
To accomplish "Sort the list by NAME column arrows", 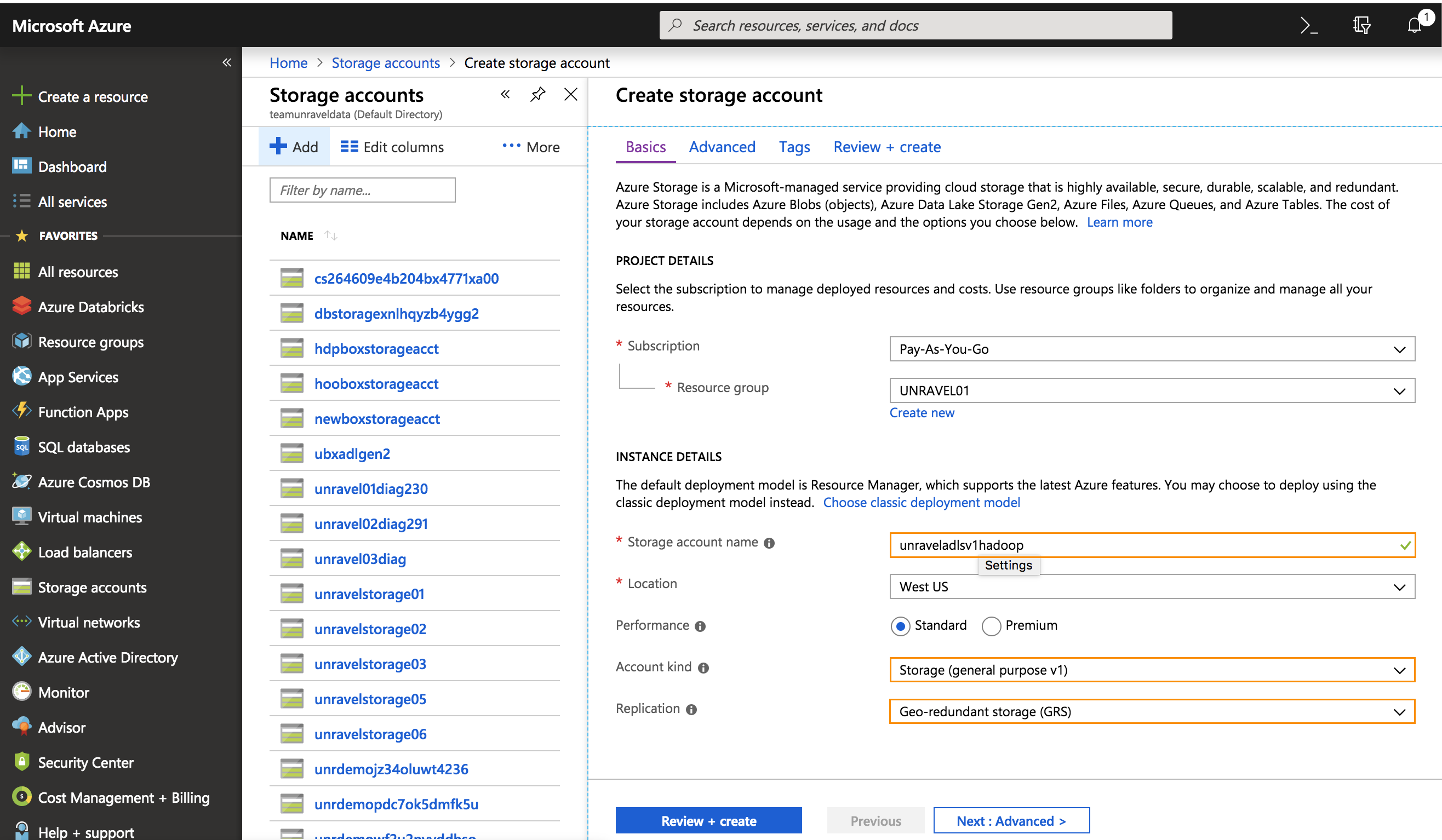I will pos(331,235).
